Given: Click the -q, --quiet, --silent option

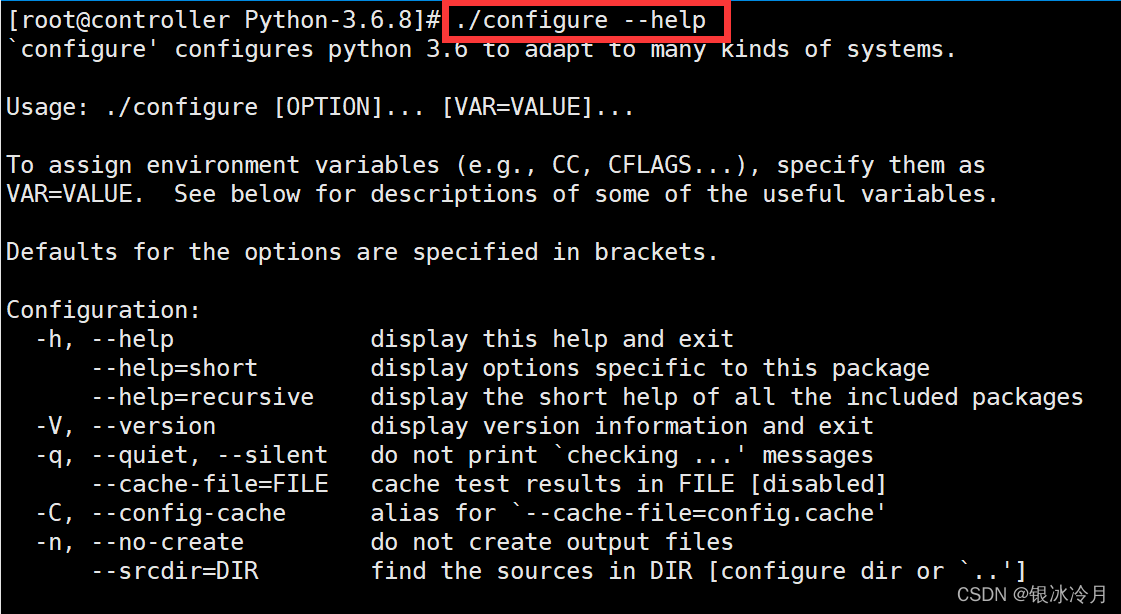Looking at the screenshot, I should (181, 455).
